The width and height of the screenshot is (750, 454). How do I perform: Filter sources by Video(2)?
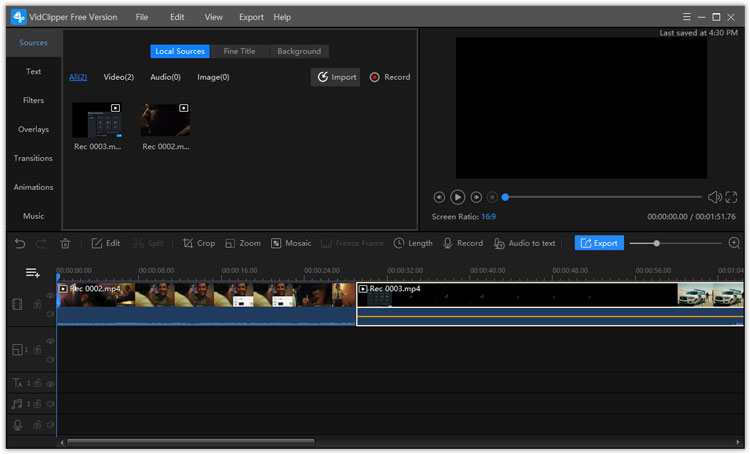[119, 77]
